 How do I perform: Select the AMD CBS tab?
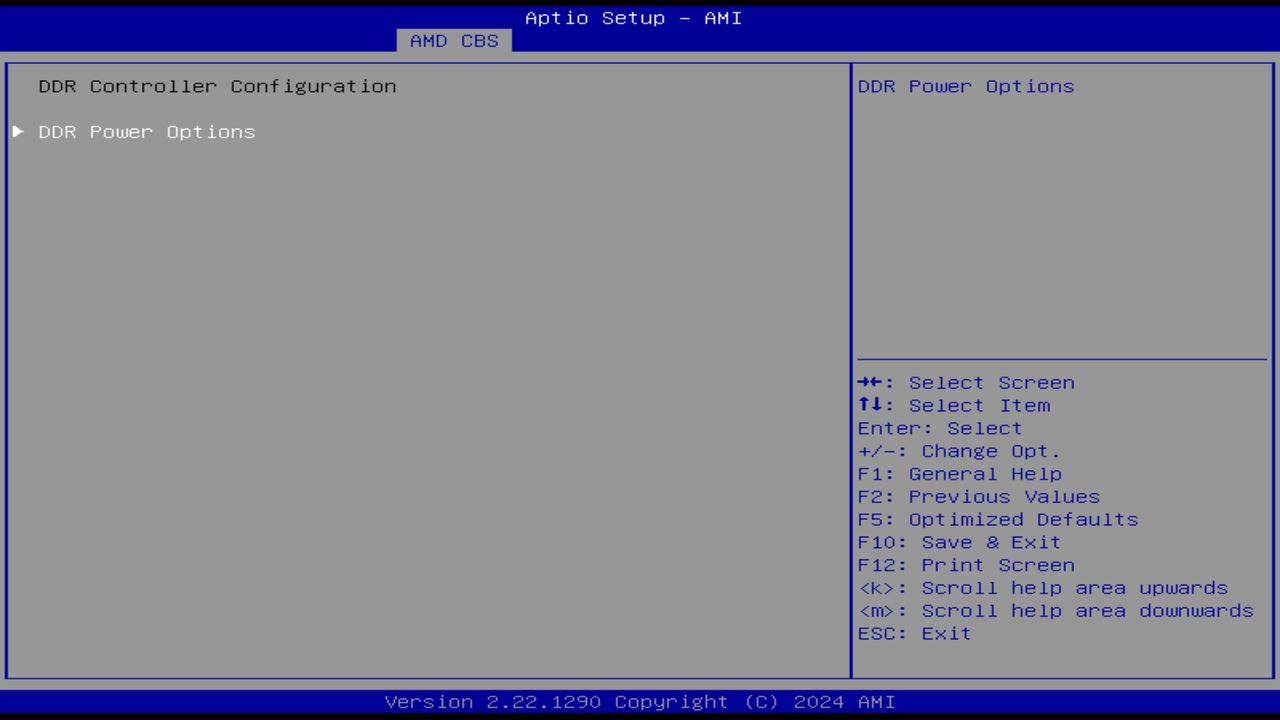(x=454, y=41)
